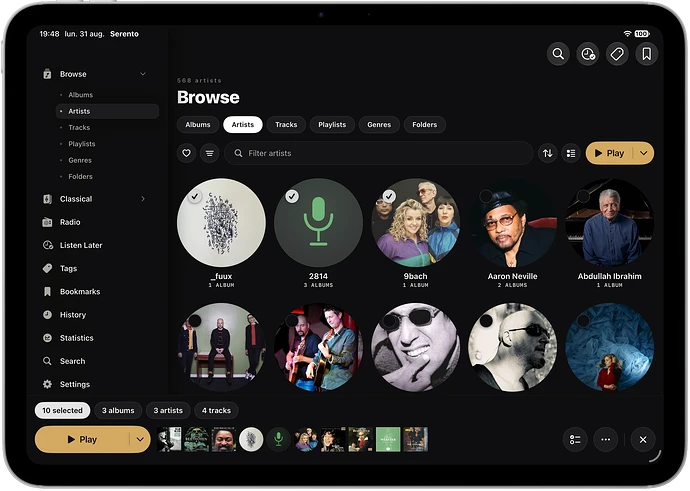Click the Classical sidebar icon
The height and width of the screenshot is (491, 690).
click(47, 199)
